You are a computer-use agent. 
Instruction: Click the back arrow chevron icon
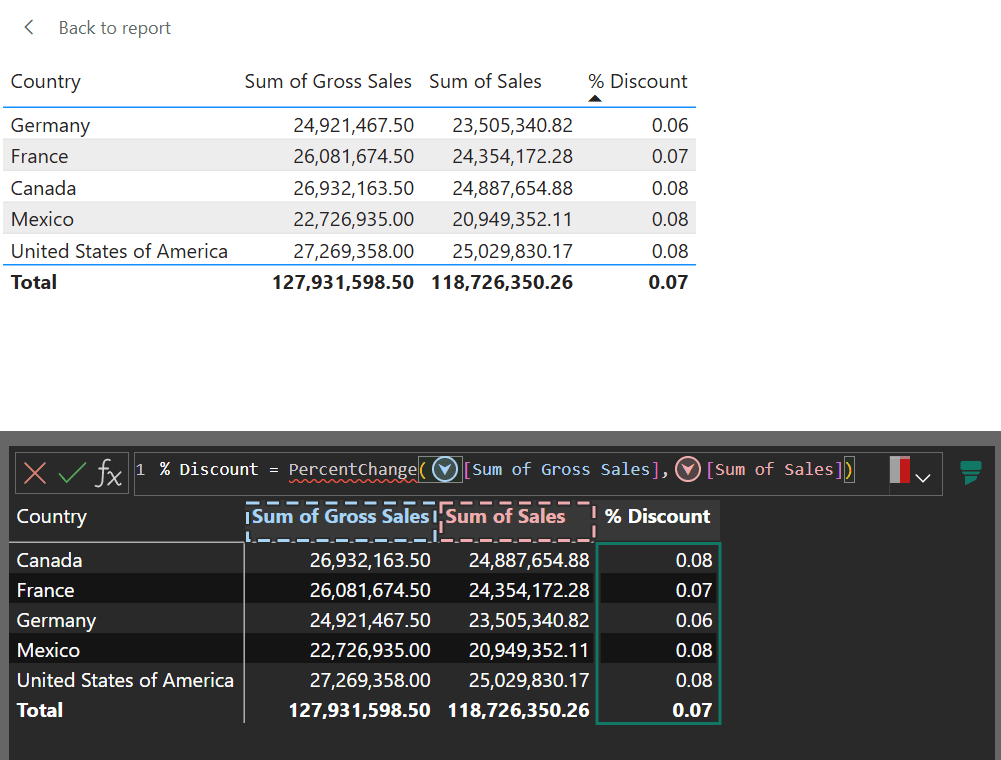pos(29,28)
